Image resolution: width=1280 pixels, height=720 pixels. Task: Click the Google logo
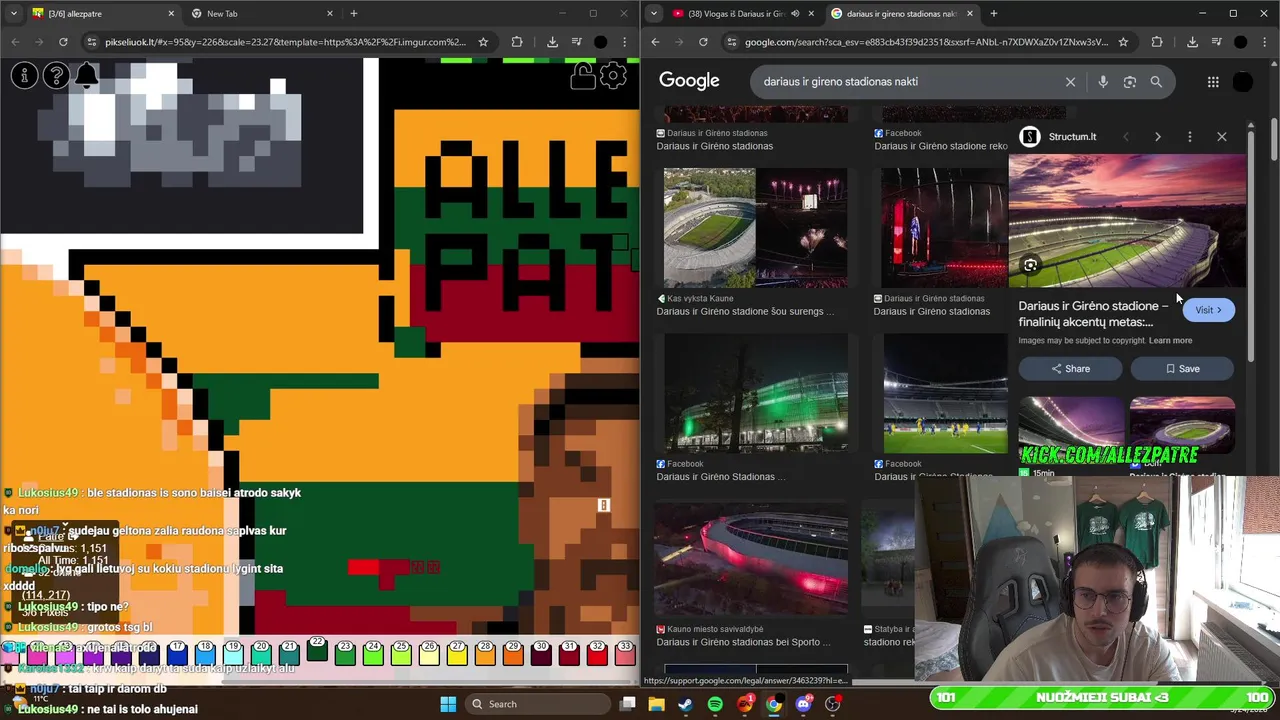[689, 81]
